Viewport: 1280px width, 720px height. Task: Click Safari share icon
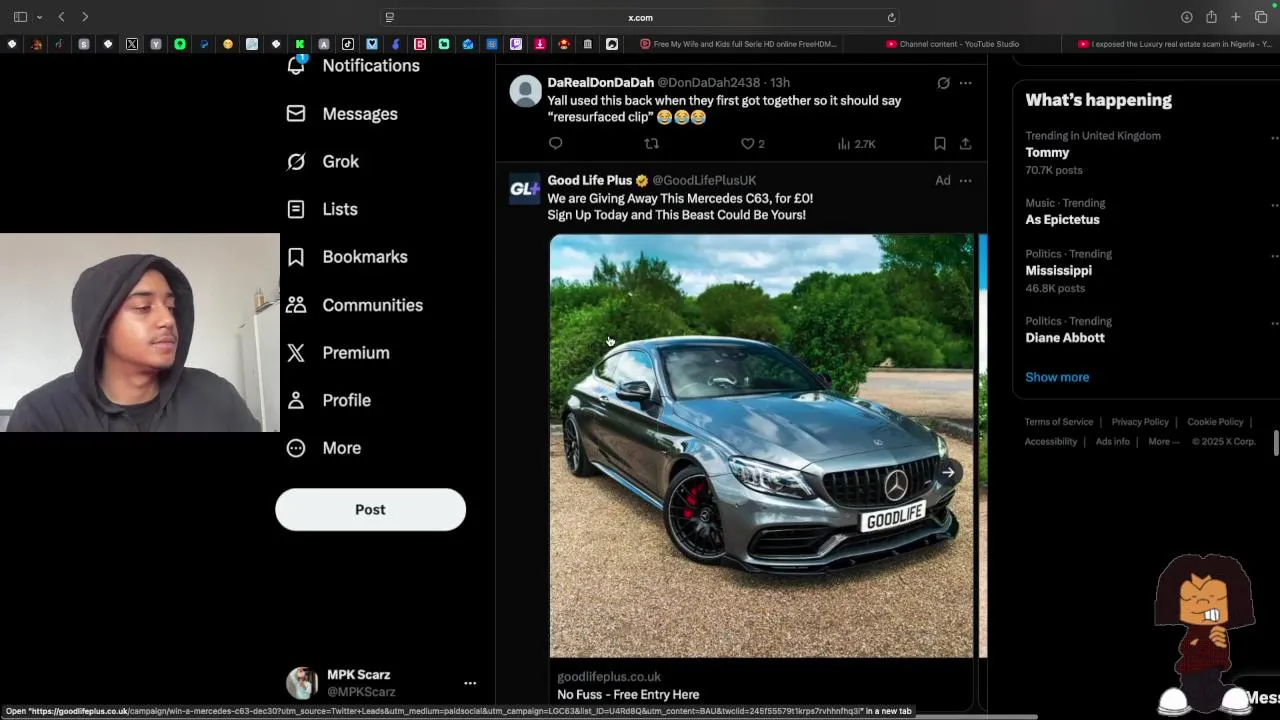1211,17
